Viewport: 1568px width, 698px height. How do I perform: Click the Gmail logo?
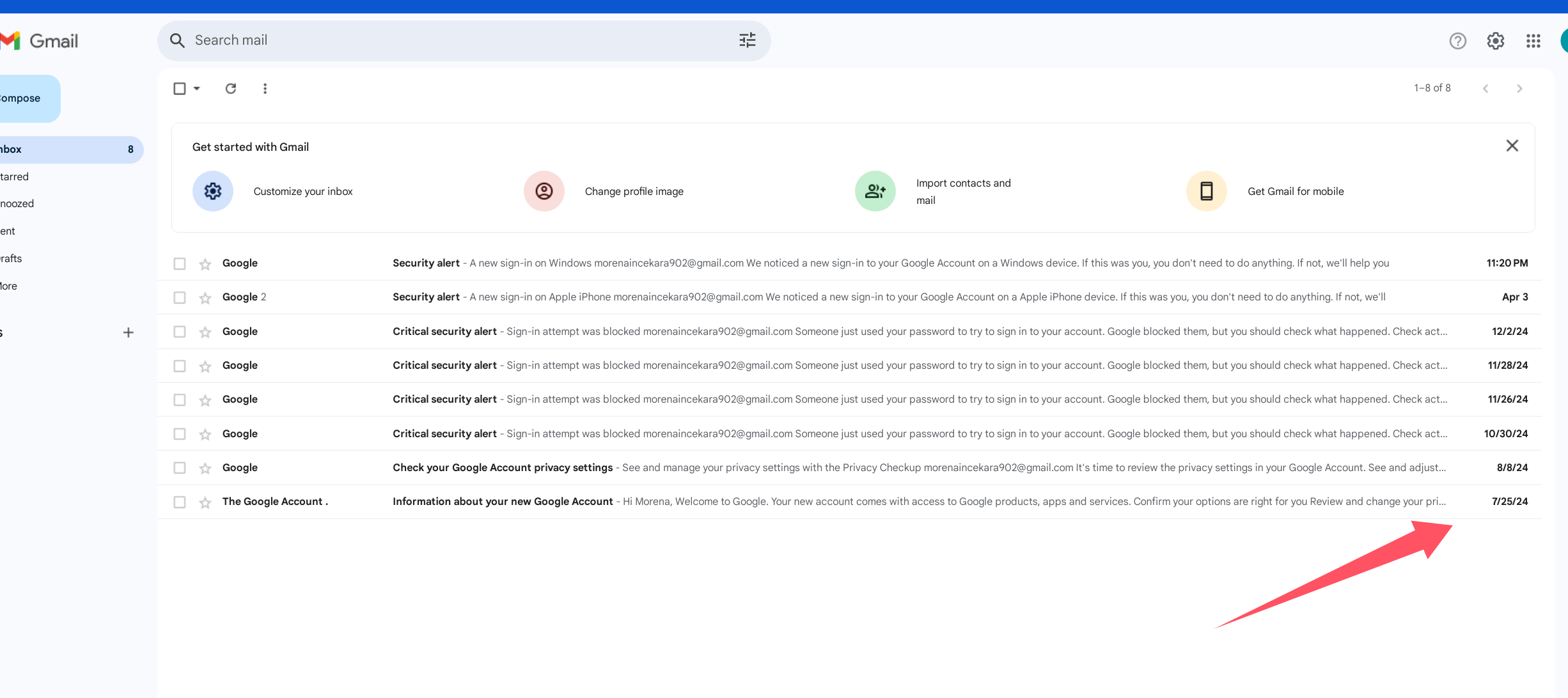click(x=39, y=41)
